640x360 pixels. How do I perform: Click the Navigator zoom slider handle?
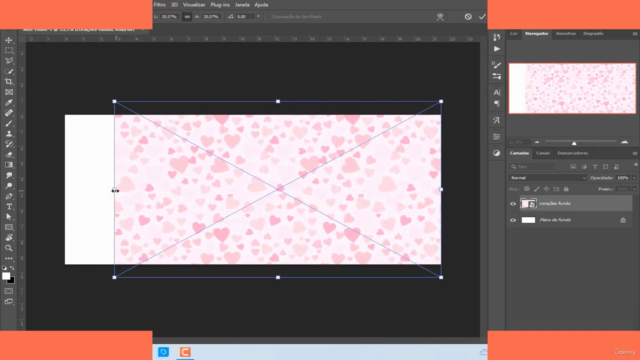[574, 143]
